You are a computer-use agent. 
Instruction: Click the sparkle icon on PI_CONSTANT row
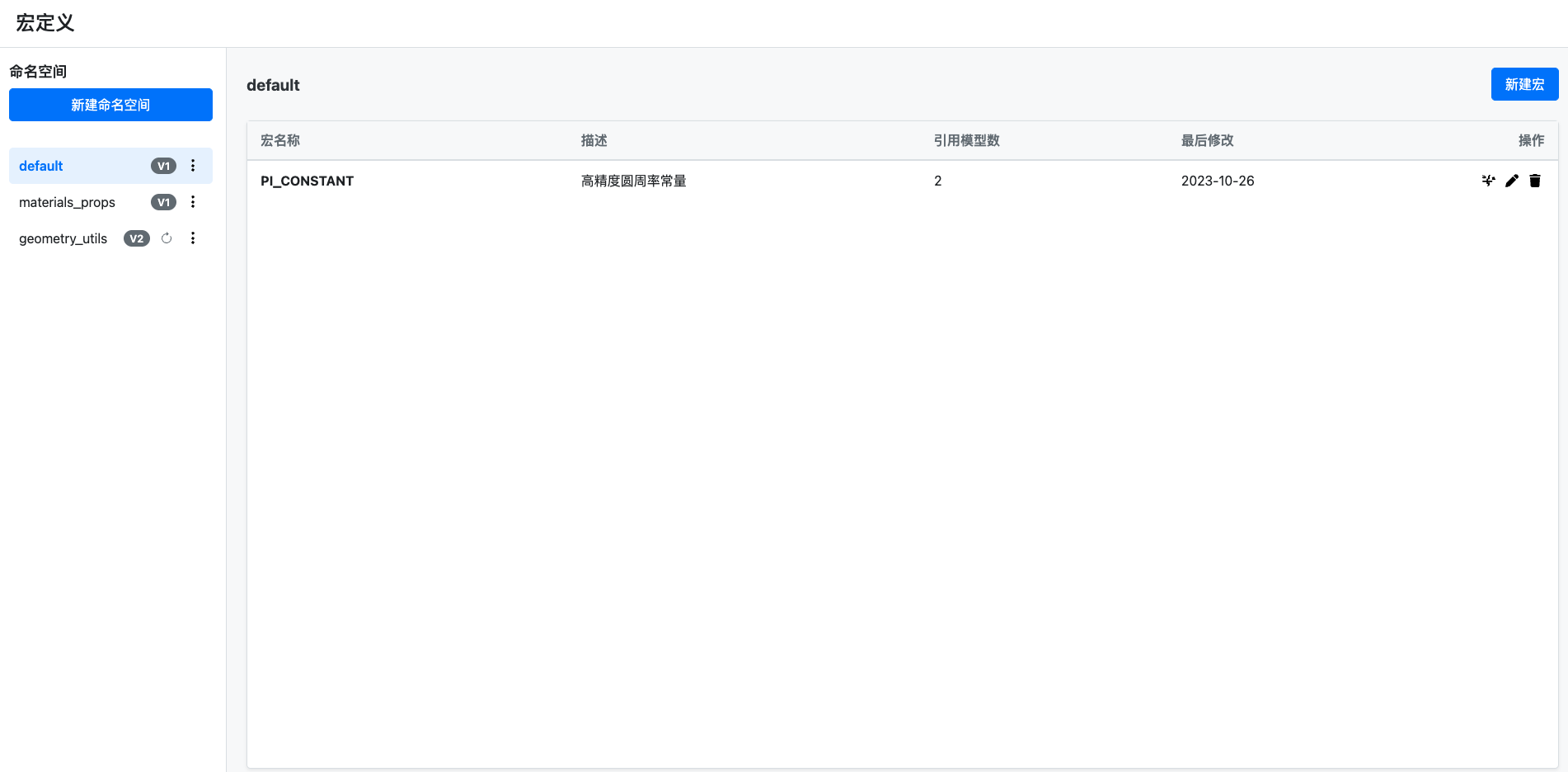coord(1488,181)
